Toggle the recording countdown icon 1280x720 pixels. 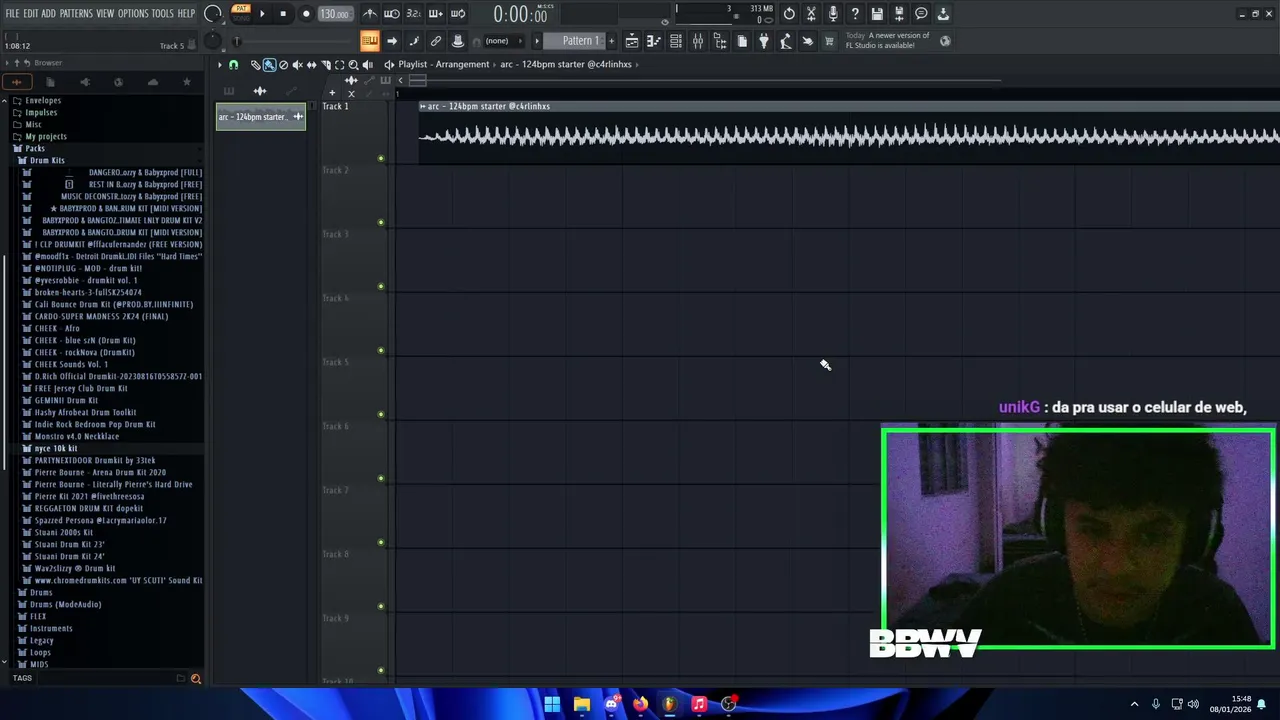(x=414, y=14)
